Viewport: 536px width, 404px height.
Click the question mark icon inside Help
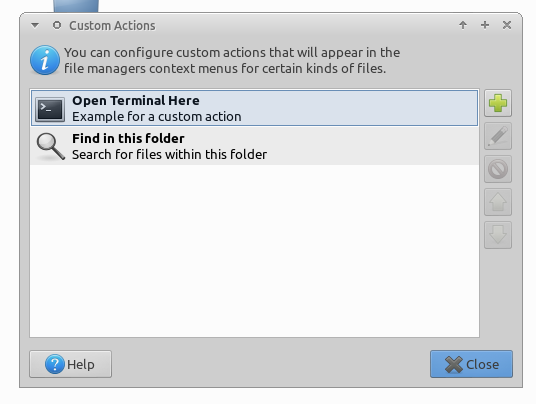click(x=55, y=364)
